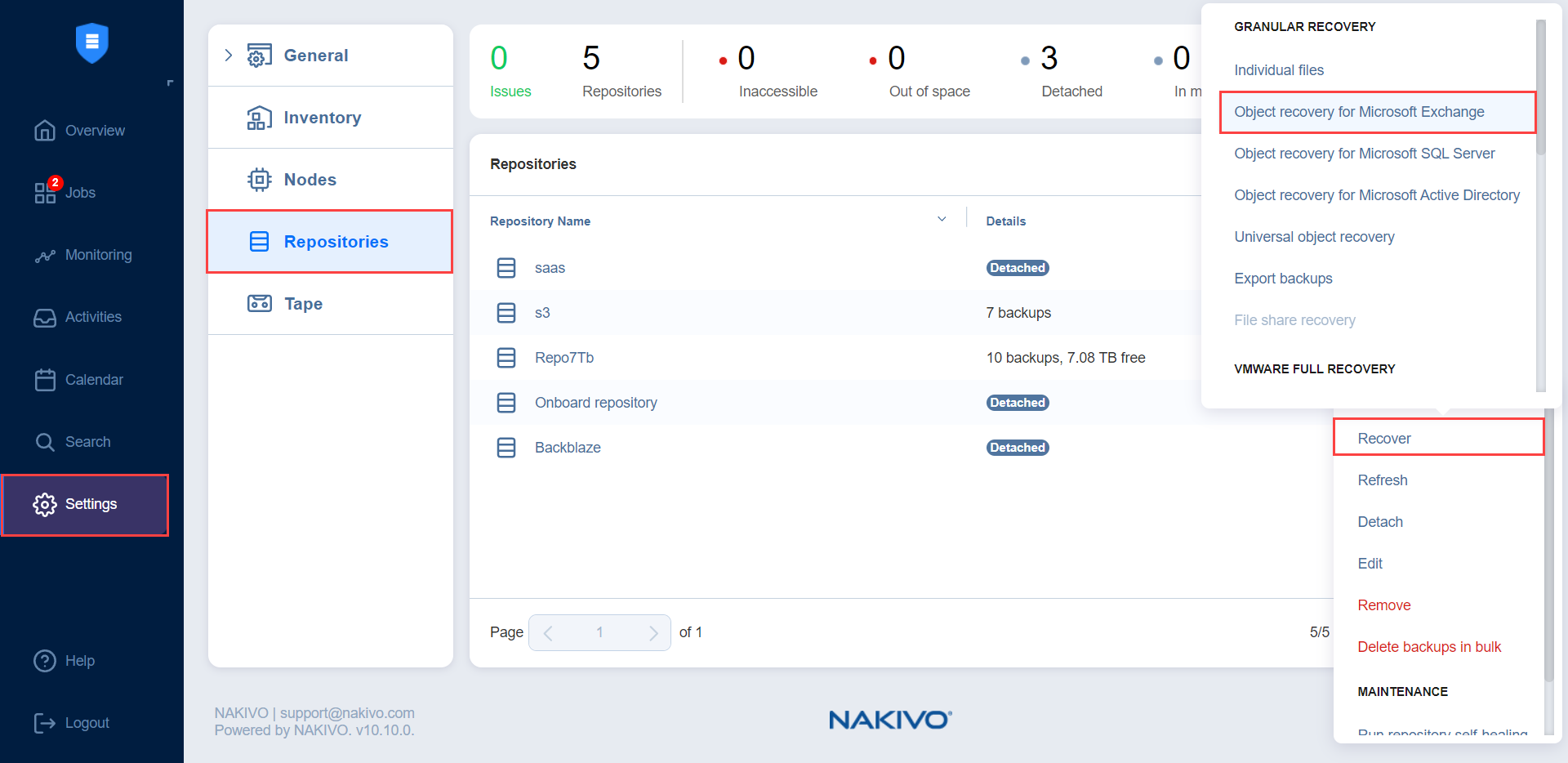Viewport: 1568px width, 763px height.
Task: Open Calendar via its calendar icon
Action: click(45, 380)
